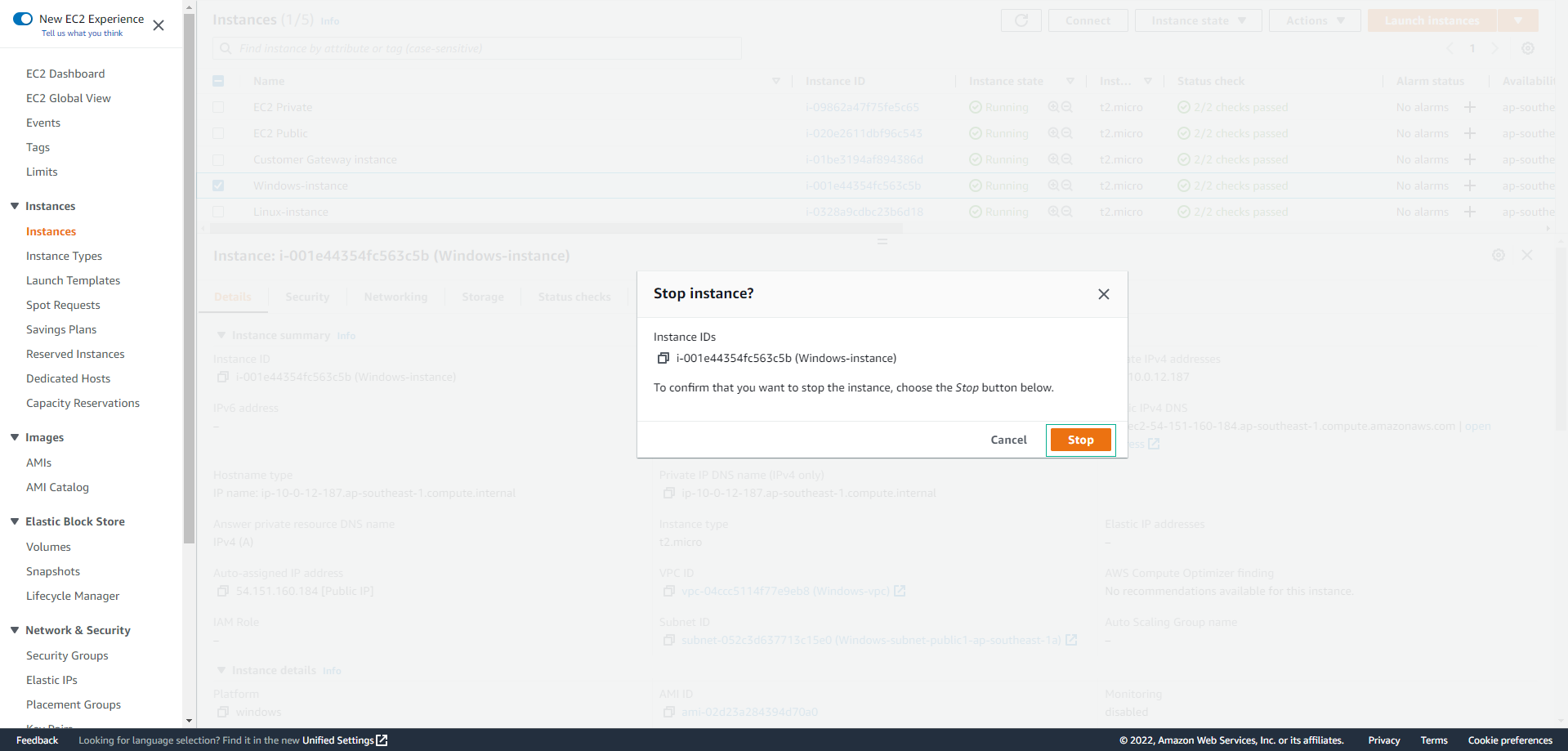Select Instances link in sidebar
Viewport: 1568px width, 751px height.
51,231
